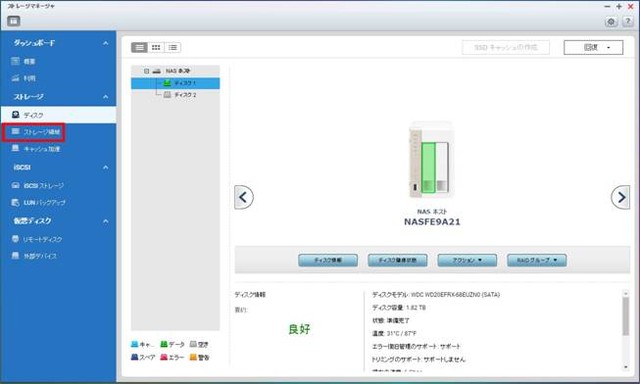Click the ディスク容量 1.82 TB line
Screen dimensions: 640x384
coord(399,308)
